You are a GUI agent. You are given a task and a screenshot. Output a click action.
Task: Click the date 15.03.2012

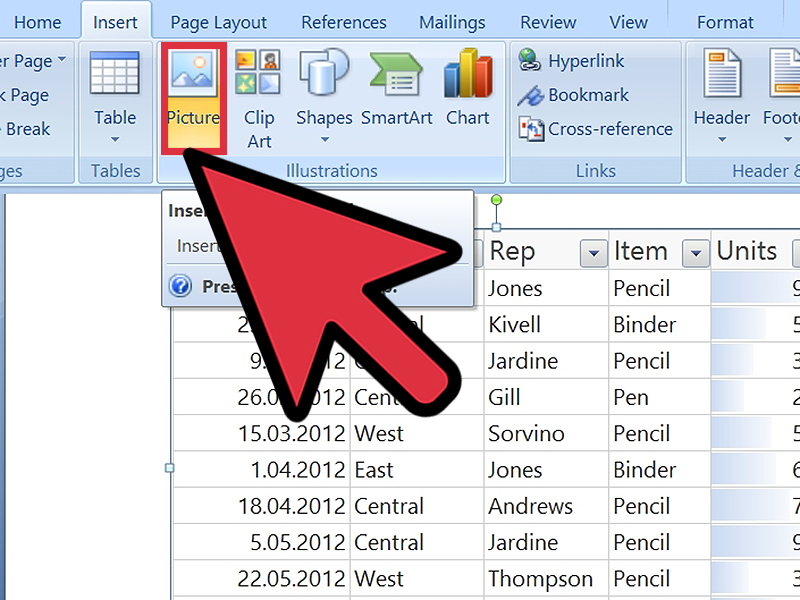[292, 434]
